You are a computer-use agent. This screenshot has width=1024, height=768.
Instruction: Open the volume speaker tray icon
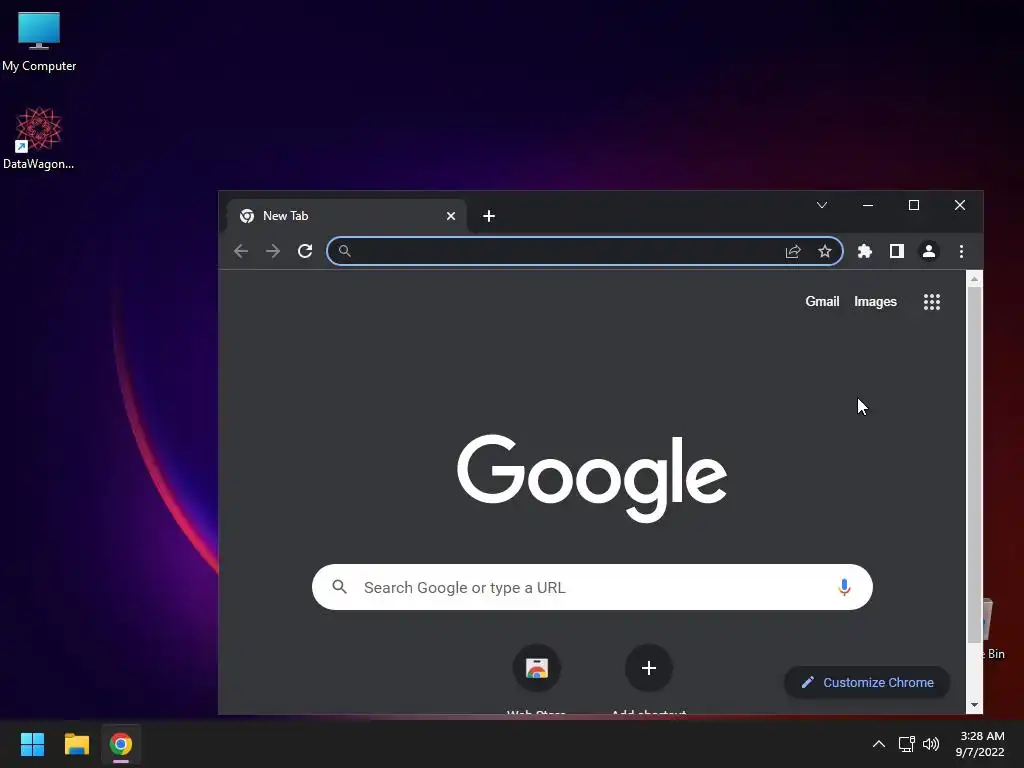click(x=931, y=744)
